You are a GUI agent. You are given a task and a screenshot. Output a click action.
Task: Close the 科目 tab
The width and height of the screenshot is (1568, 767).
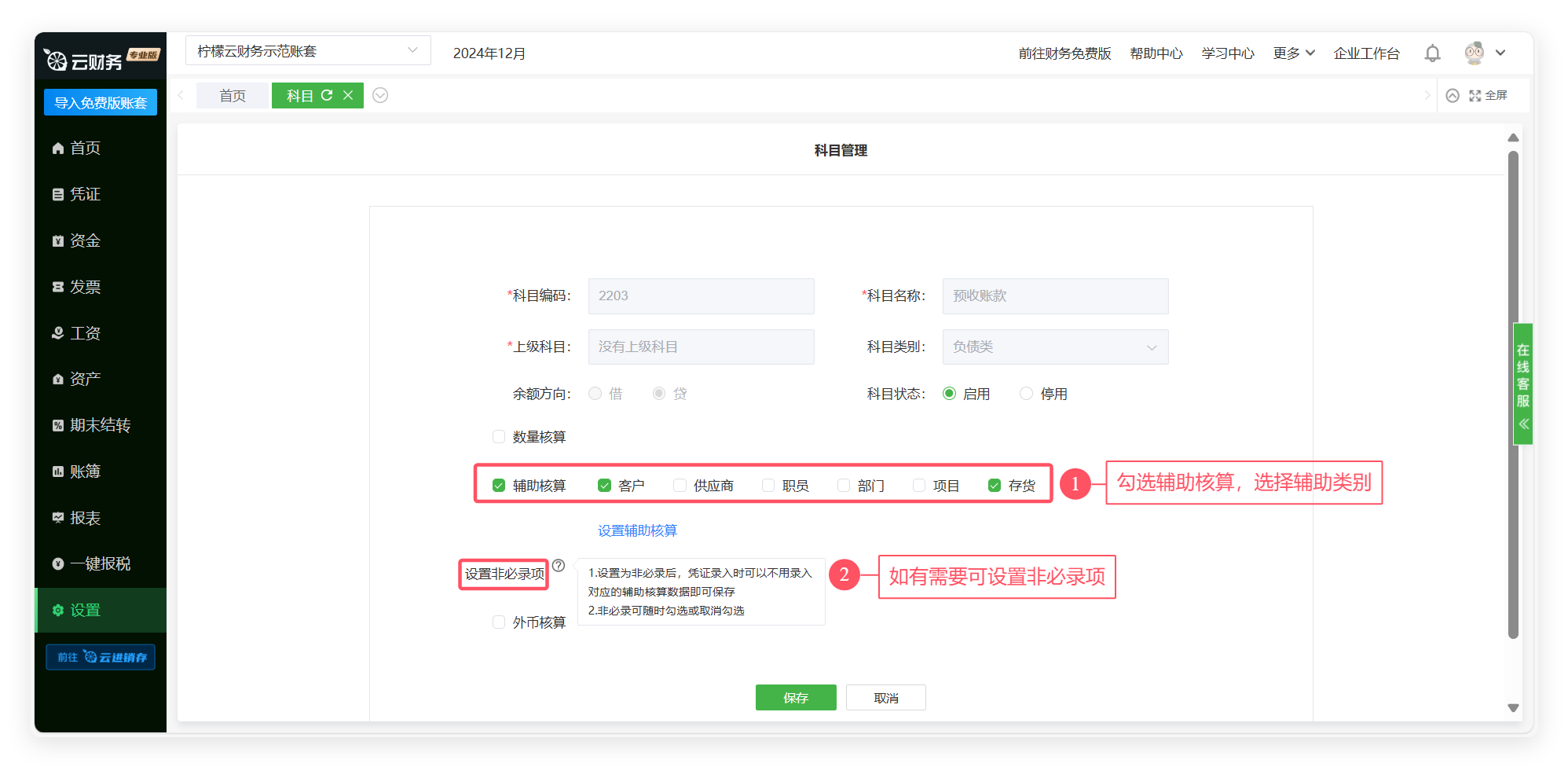(x=348, y=95)
